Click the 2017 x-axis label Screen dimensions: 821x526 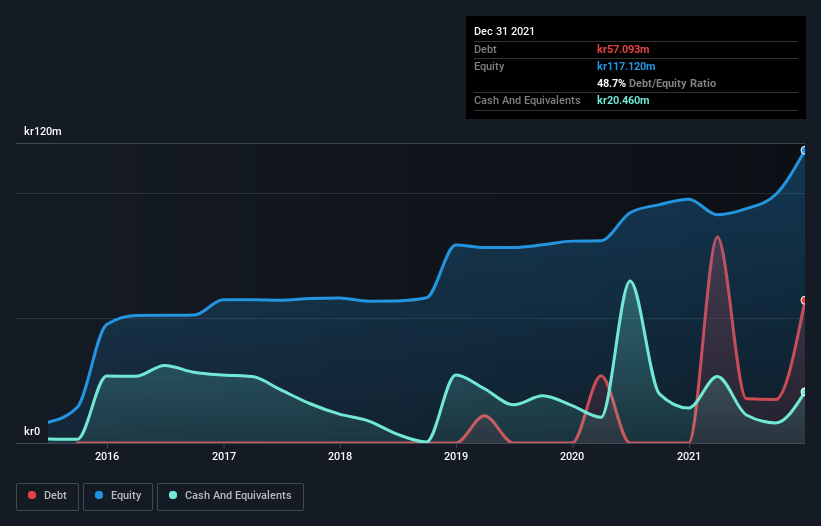click(224, 456)
